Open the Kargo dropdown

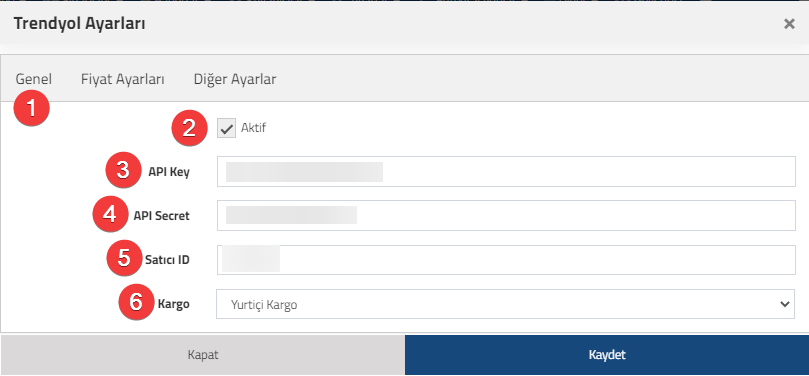(505, 304)
